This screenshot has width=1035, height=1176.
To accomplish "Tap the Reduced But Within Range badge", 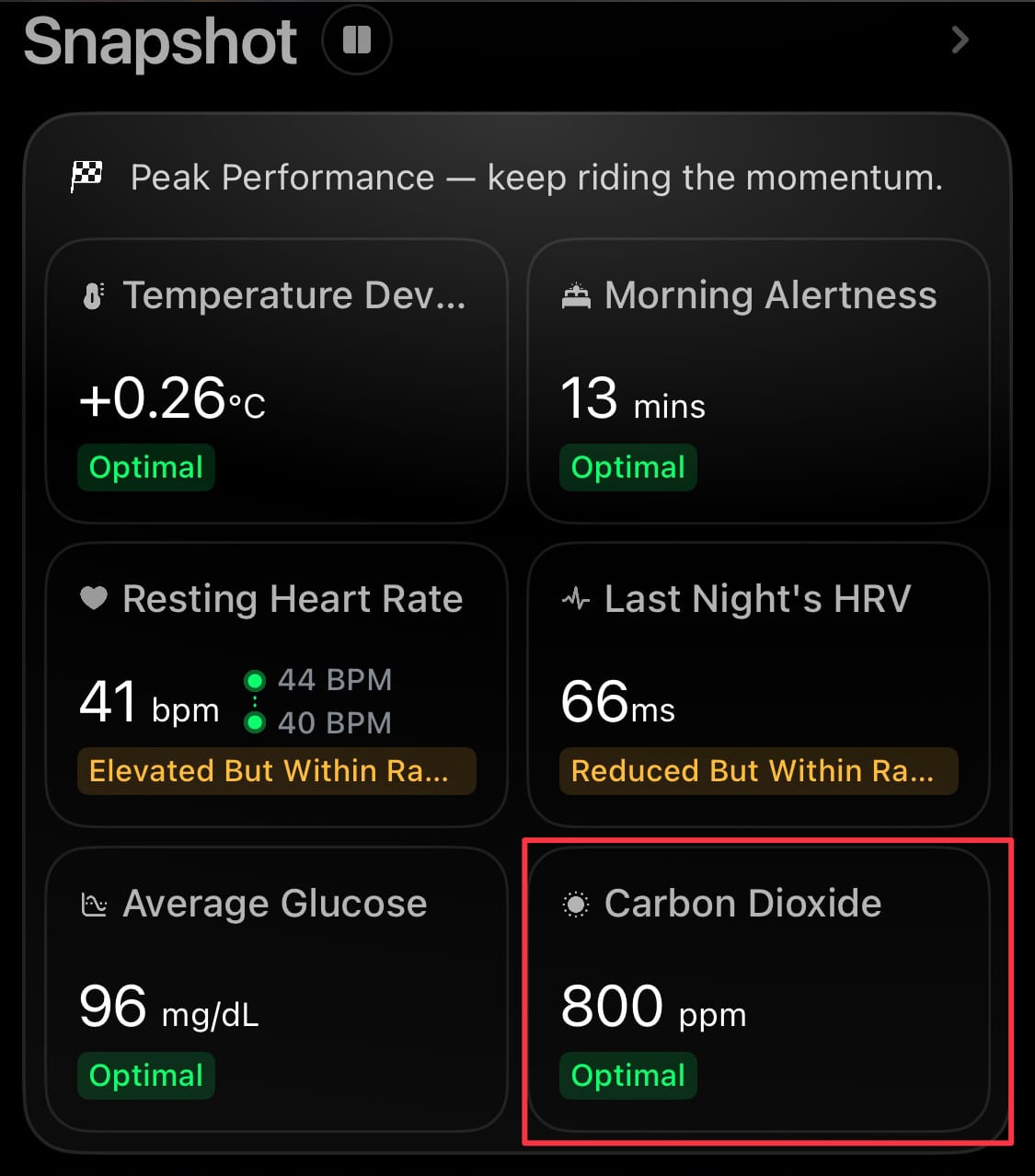I will click(758, 770).
